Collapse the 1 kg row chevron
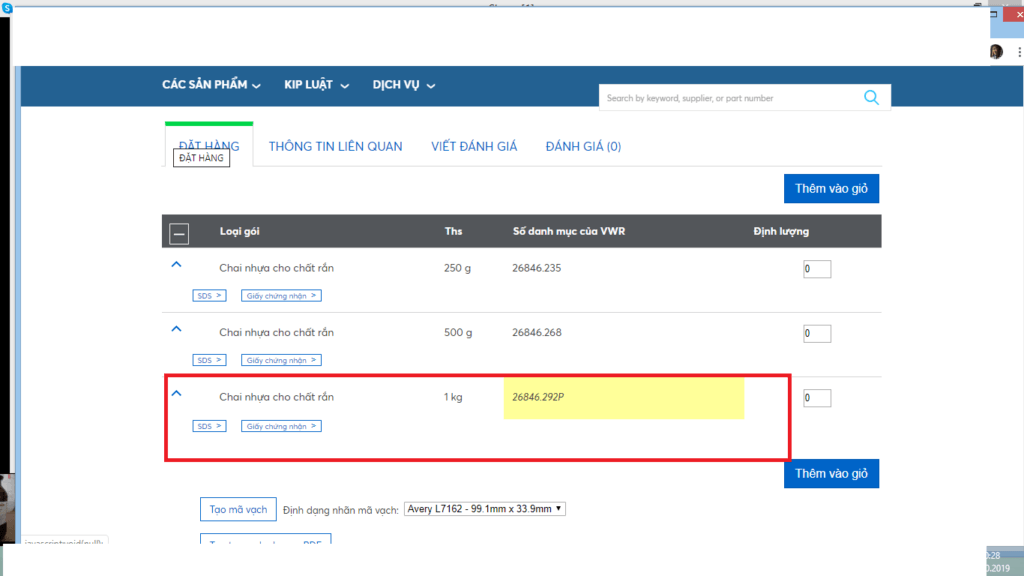The width and height of the screenshot is (1024, 576). [177, 394]
